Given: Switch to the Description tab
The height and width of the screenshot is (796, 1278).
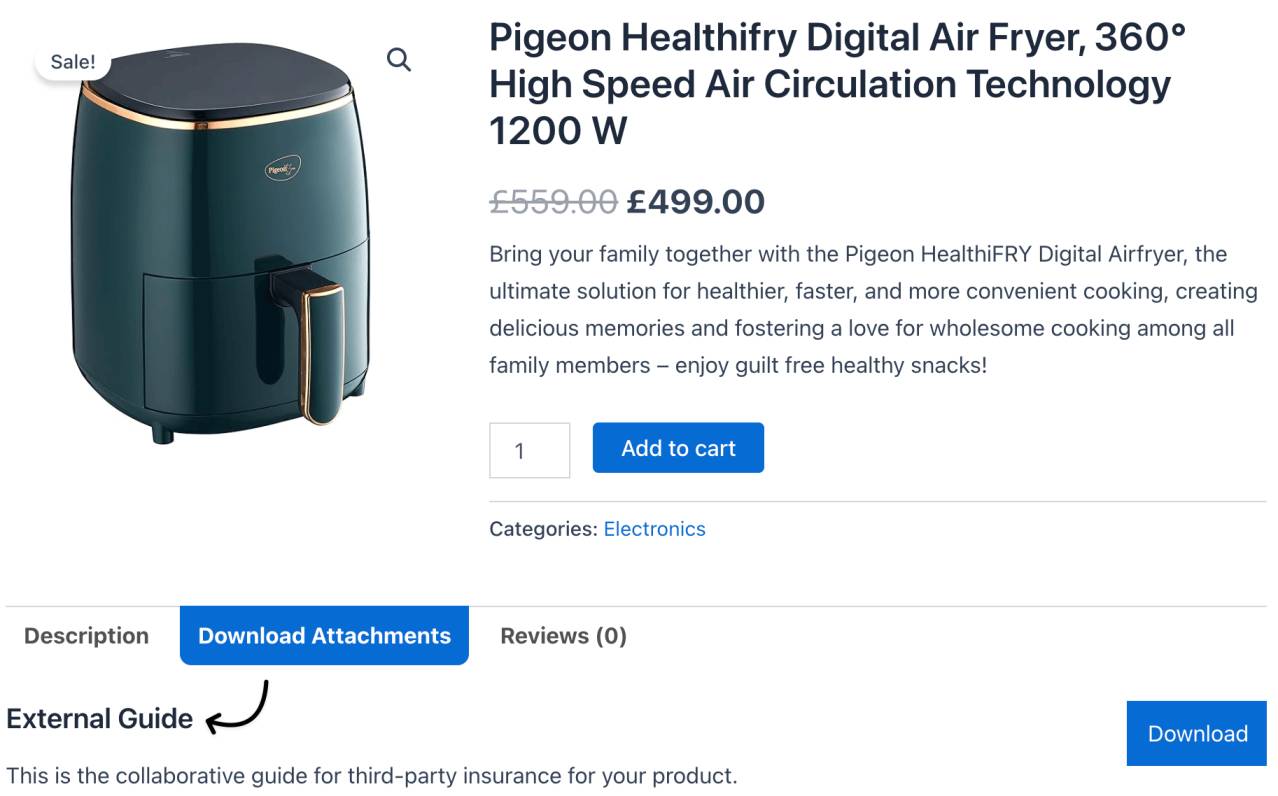Looking at the screenshot, I should pos(86,636).
